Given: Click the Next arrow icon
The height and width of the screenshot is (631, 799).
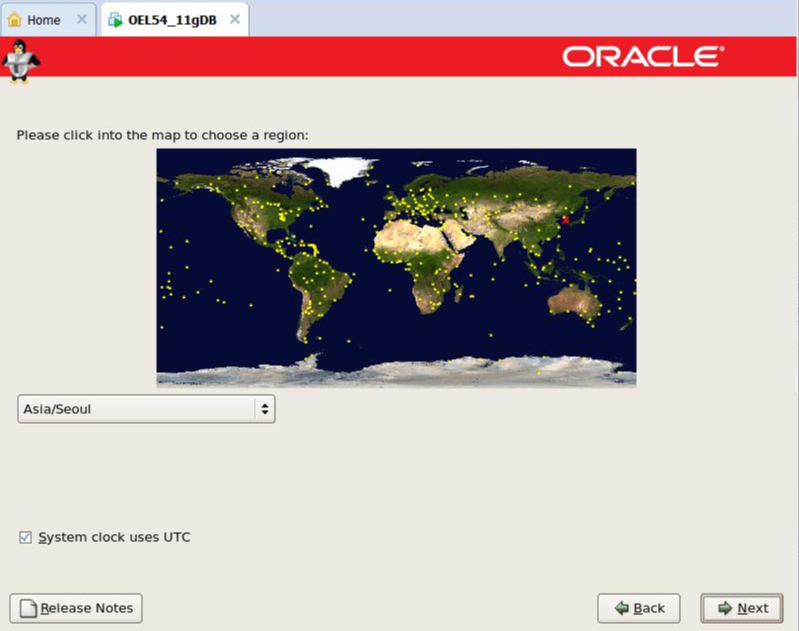Looking at the screenshot, I should click(725, 608).
